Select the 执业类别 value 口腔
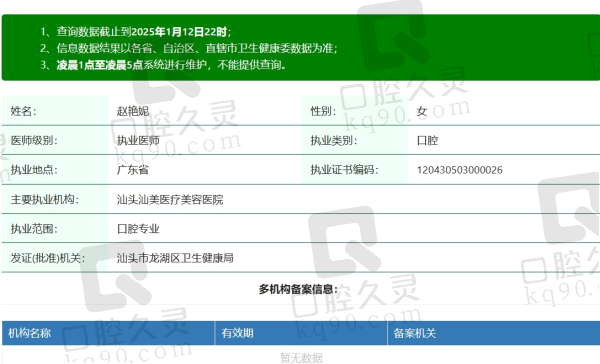The image size is (600, 364). (427, 140)
